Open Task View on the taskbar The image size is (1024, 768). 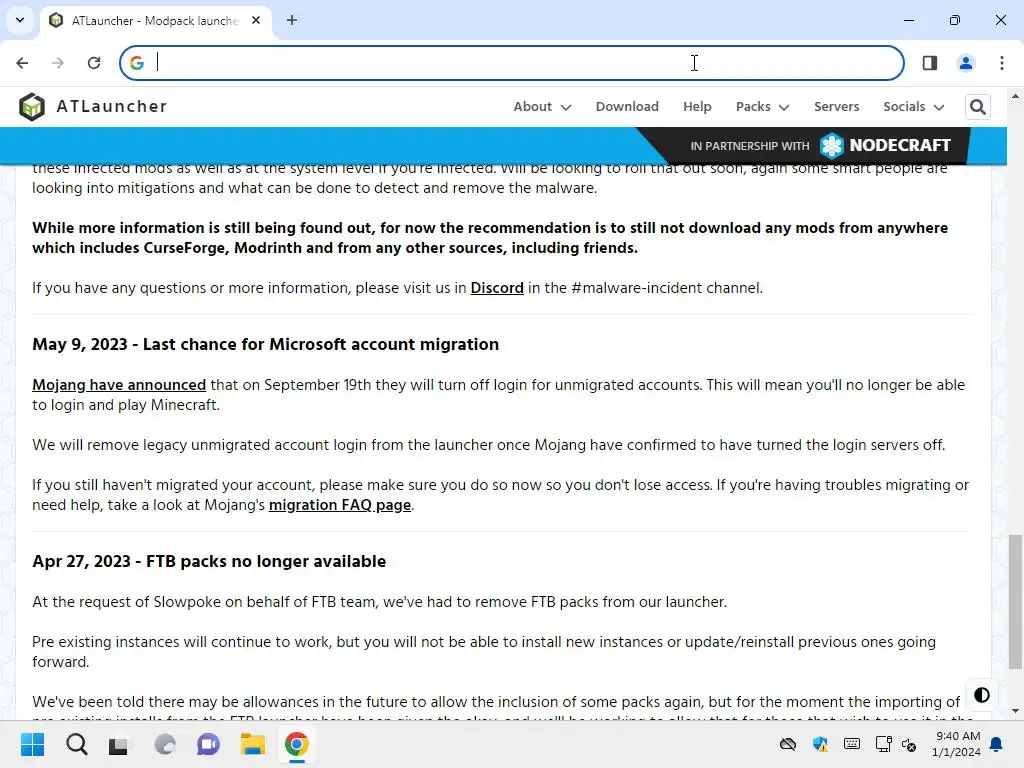(x=119, y=744)
